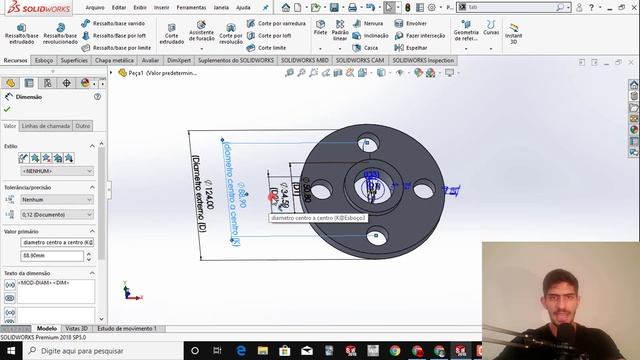Open Edge browser from taskbar

click(241, 351)
